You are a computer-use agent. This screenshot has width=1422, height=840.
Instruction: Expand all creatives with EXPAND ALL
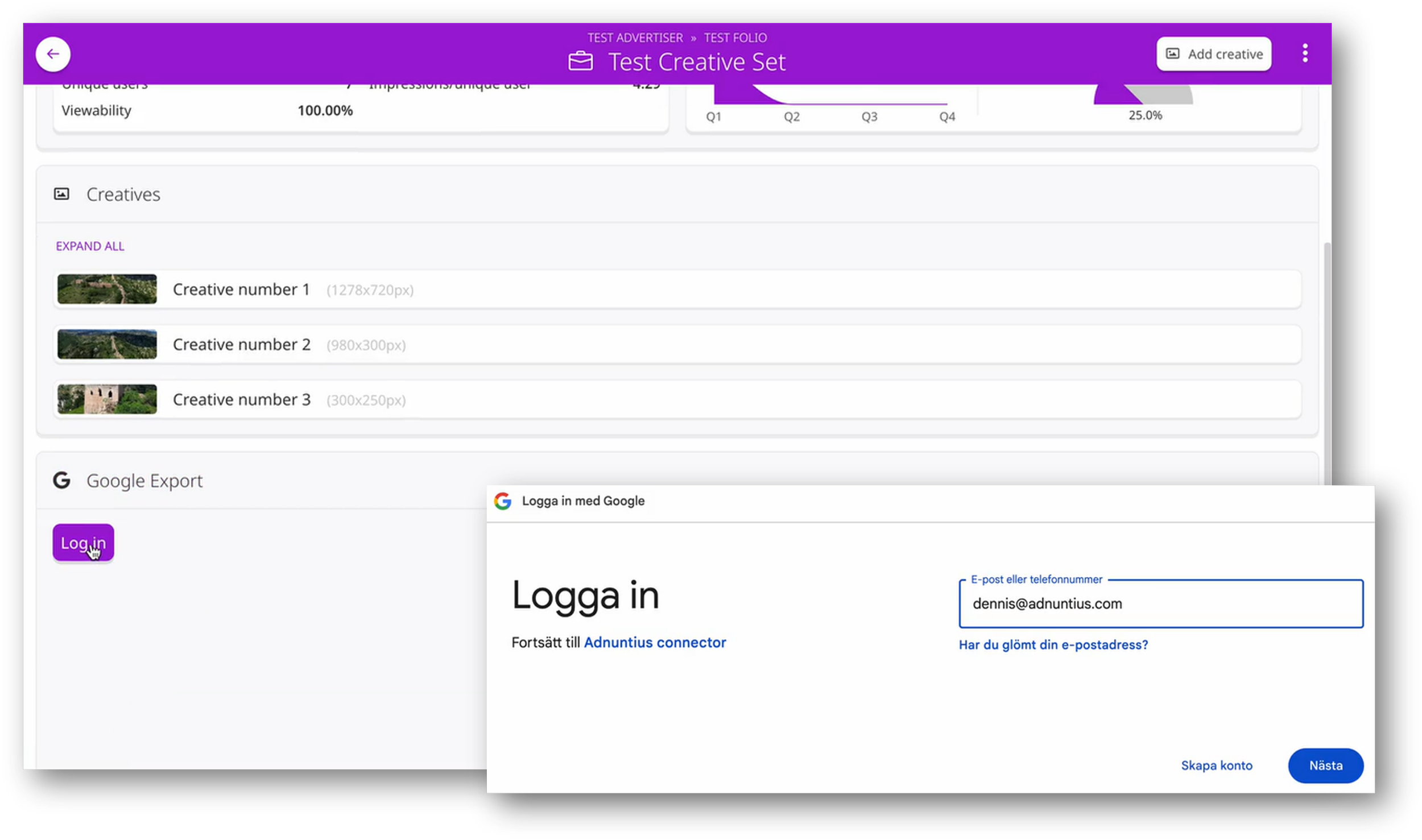[x=90, y=246]
